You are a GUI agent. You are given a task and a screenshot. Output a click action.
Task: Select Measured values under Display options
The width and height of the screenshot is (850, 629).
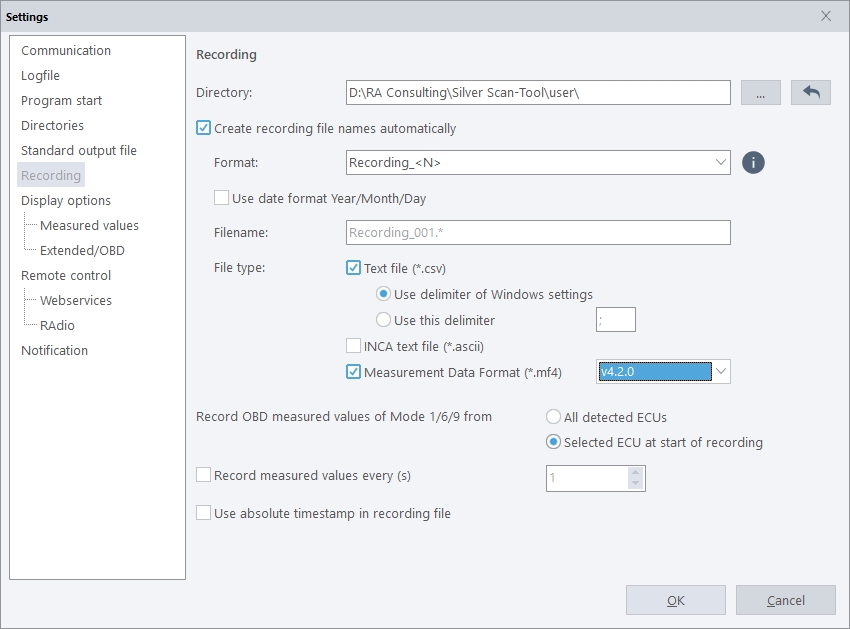(x=89, y=225)
